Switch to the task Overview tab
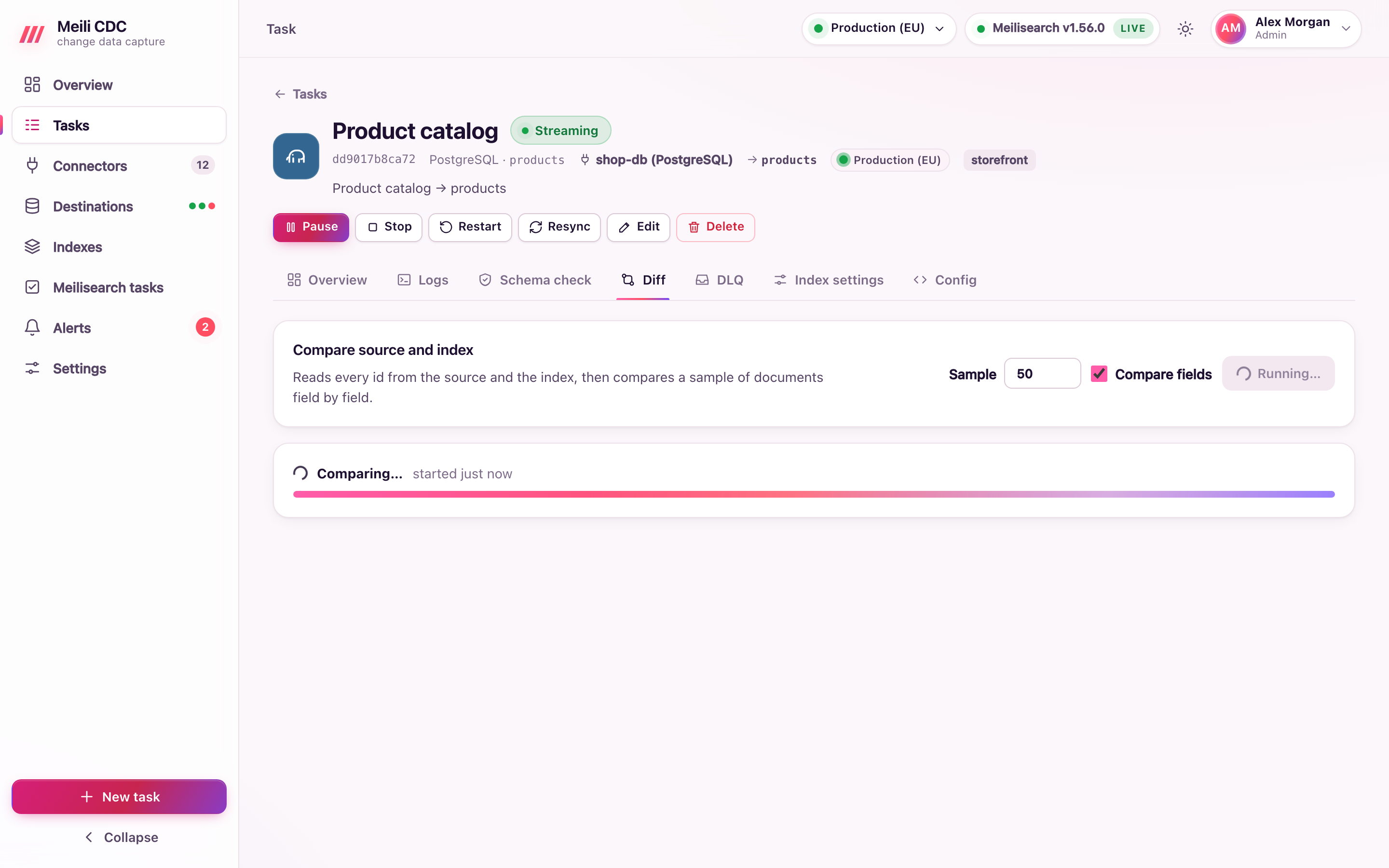This screenshot has width=1389, height=868. (x=327, y=280)
